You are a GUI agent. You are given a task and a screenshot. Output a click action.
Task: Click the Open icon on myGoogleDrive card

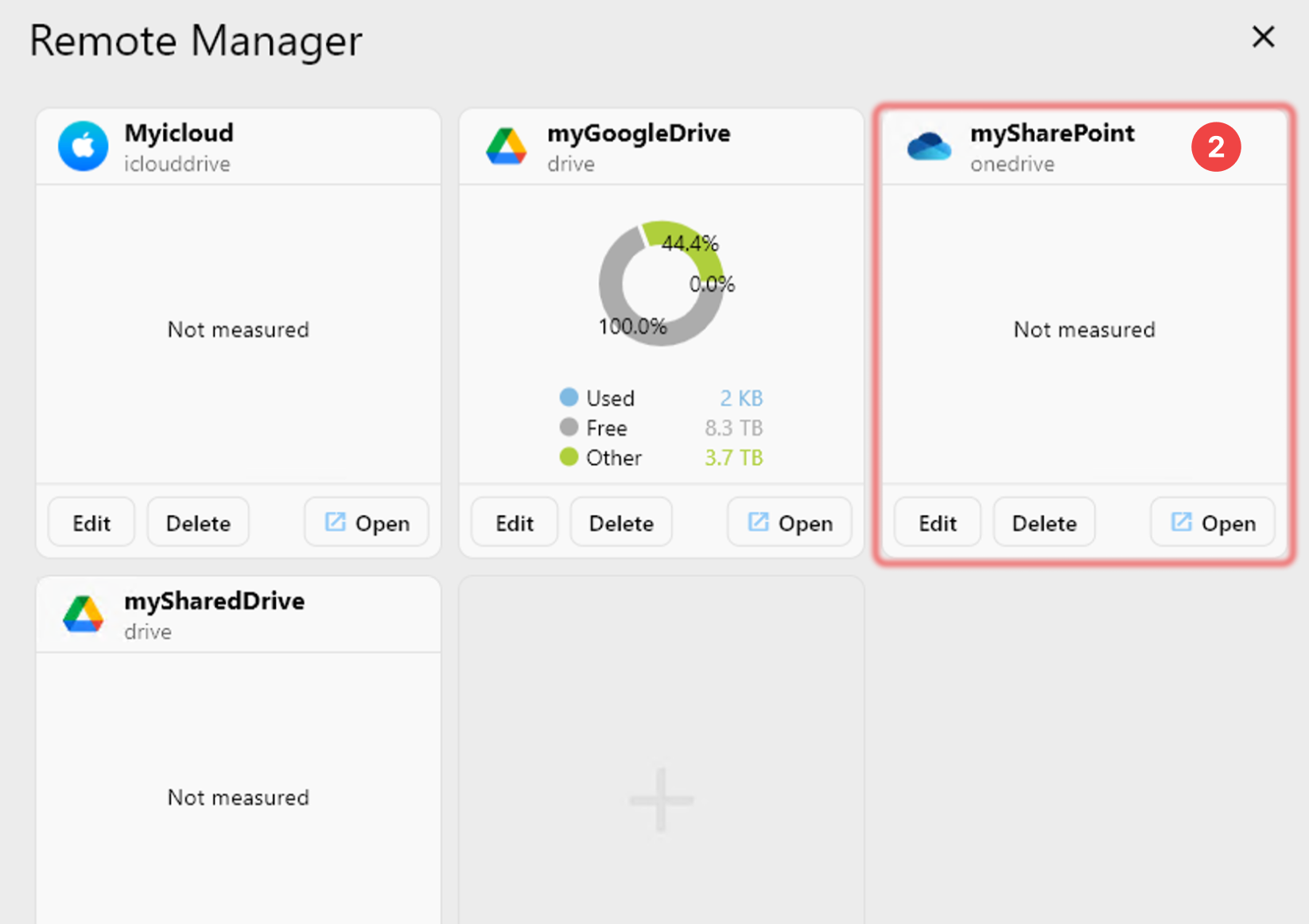click(759, 522)
